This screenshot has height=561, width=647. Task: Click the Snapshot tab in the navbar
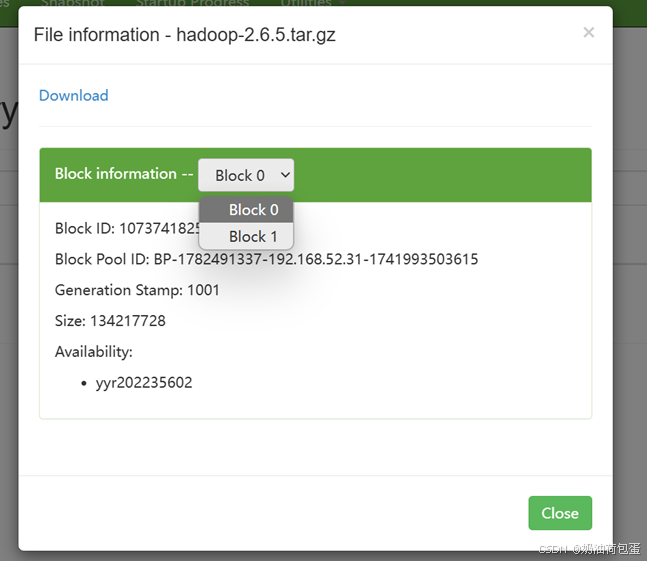pyautogui.click(x=73, y=3)
